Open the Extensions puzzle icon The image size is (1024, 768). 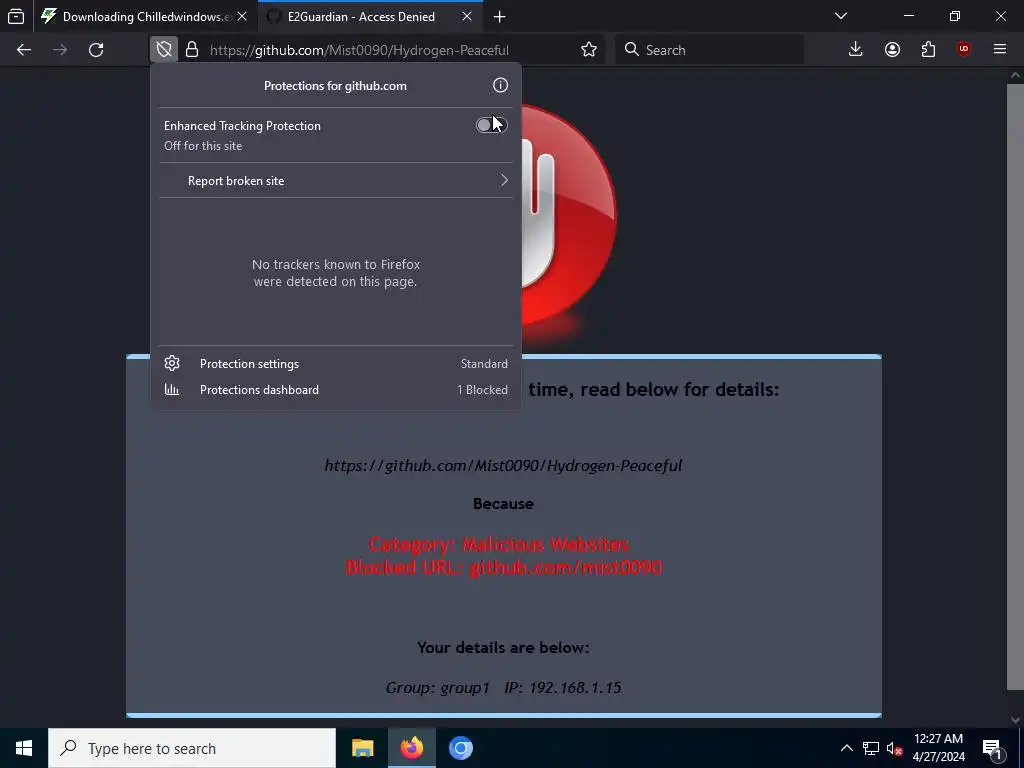[928, 50]
